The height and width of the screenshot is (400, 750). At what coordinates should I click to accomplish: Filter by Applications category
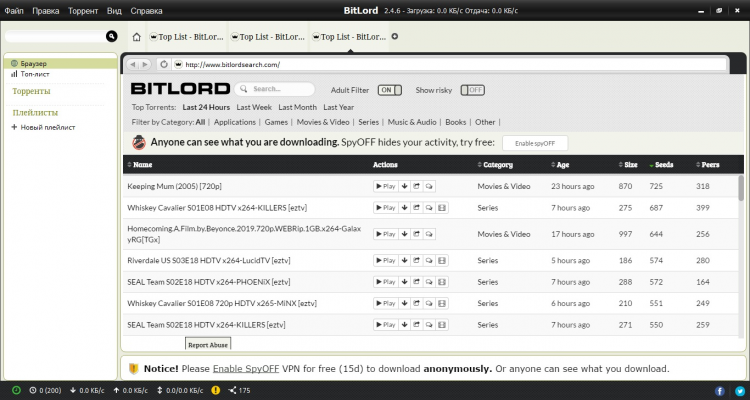[x=235, y=122]
